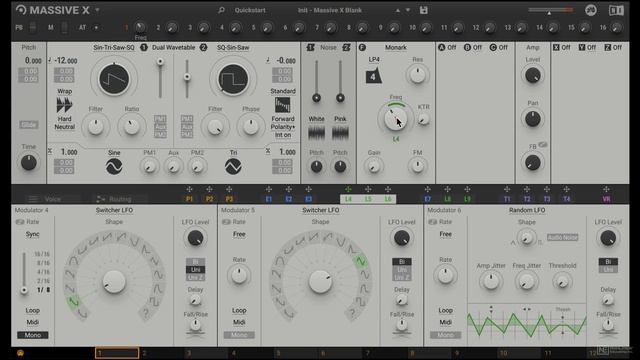Click Loop in Modulator 4
This screenshot has height=360, width=640.
33,311
